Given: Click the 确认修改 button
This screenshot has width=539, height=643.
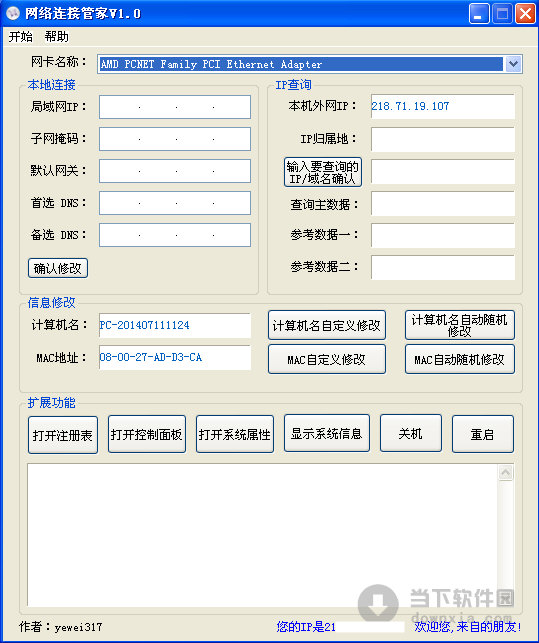Looking at the screenshot, I should [x=58, y=268].
